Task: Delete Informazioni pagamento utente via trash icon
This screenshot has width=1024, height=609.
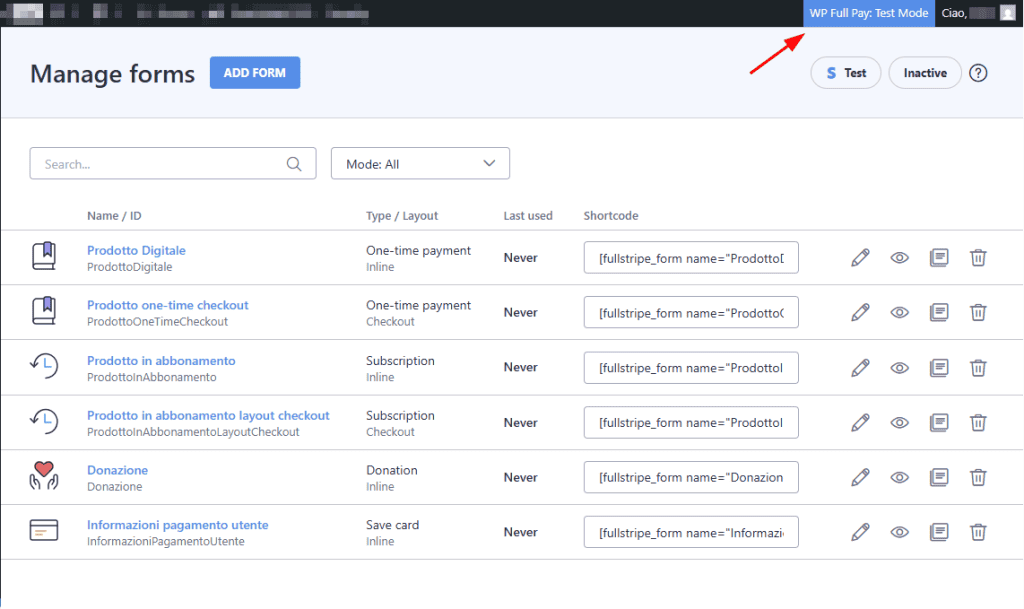Action: point(978,532)
